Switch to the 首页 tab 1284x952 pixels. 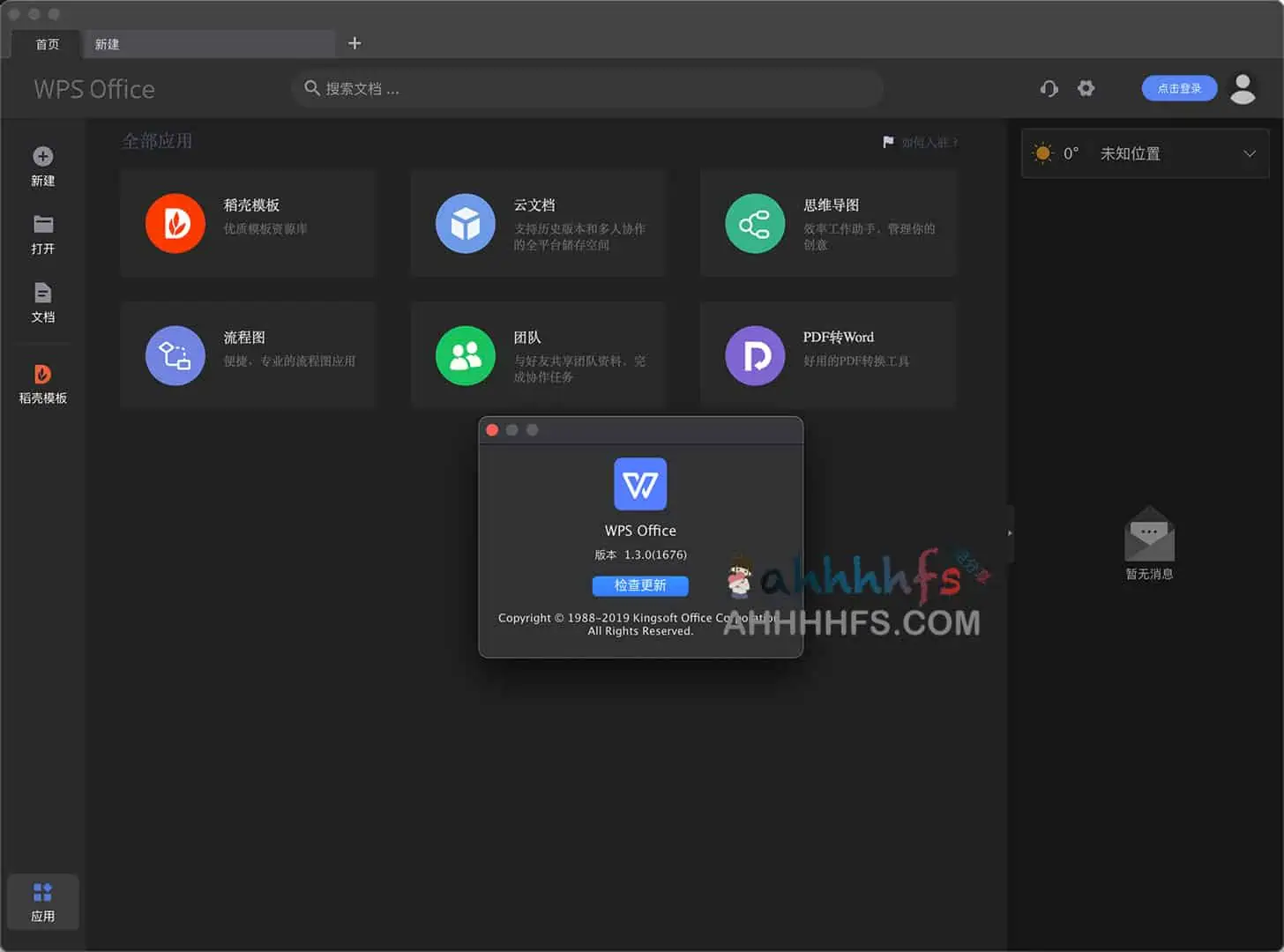tap(47, 44)
